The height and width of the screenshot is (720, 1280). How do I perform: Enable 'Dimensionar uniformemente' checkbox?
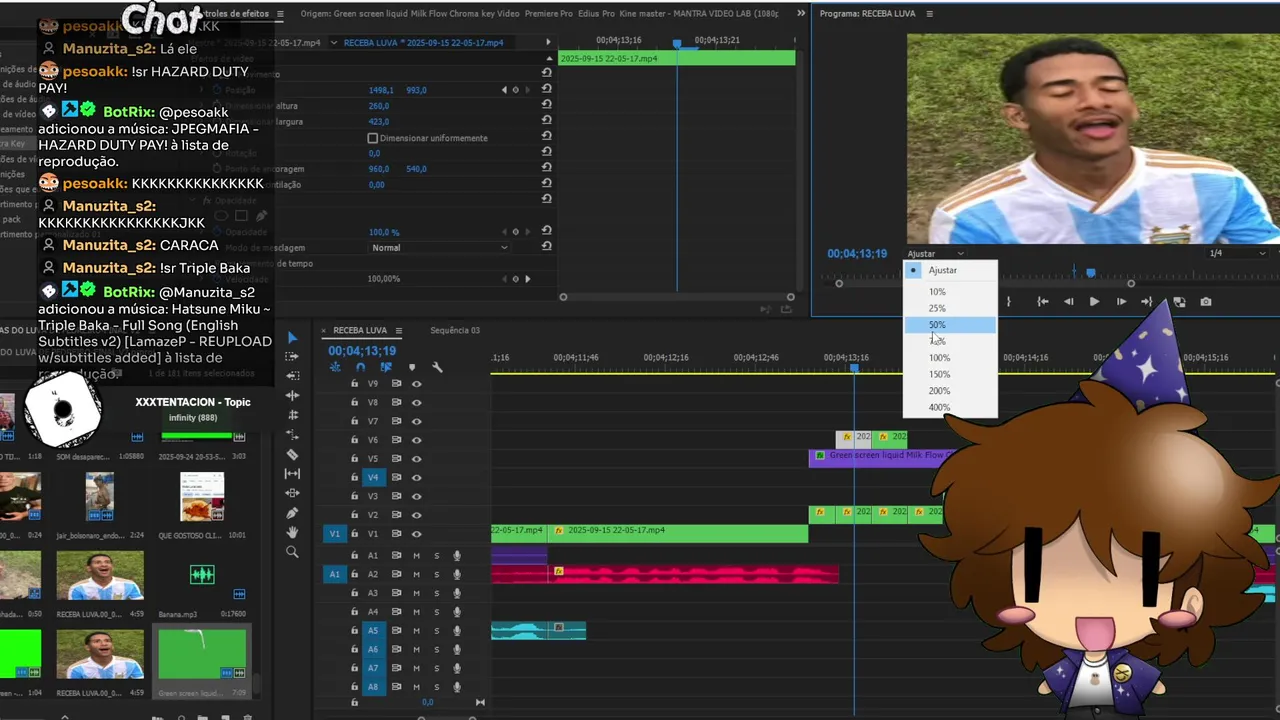(x=373, y=138)
